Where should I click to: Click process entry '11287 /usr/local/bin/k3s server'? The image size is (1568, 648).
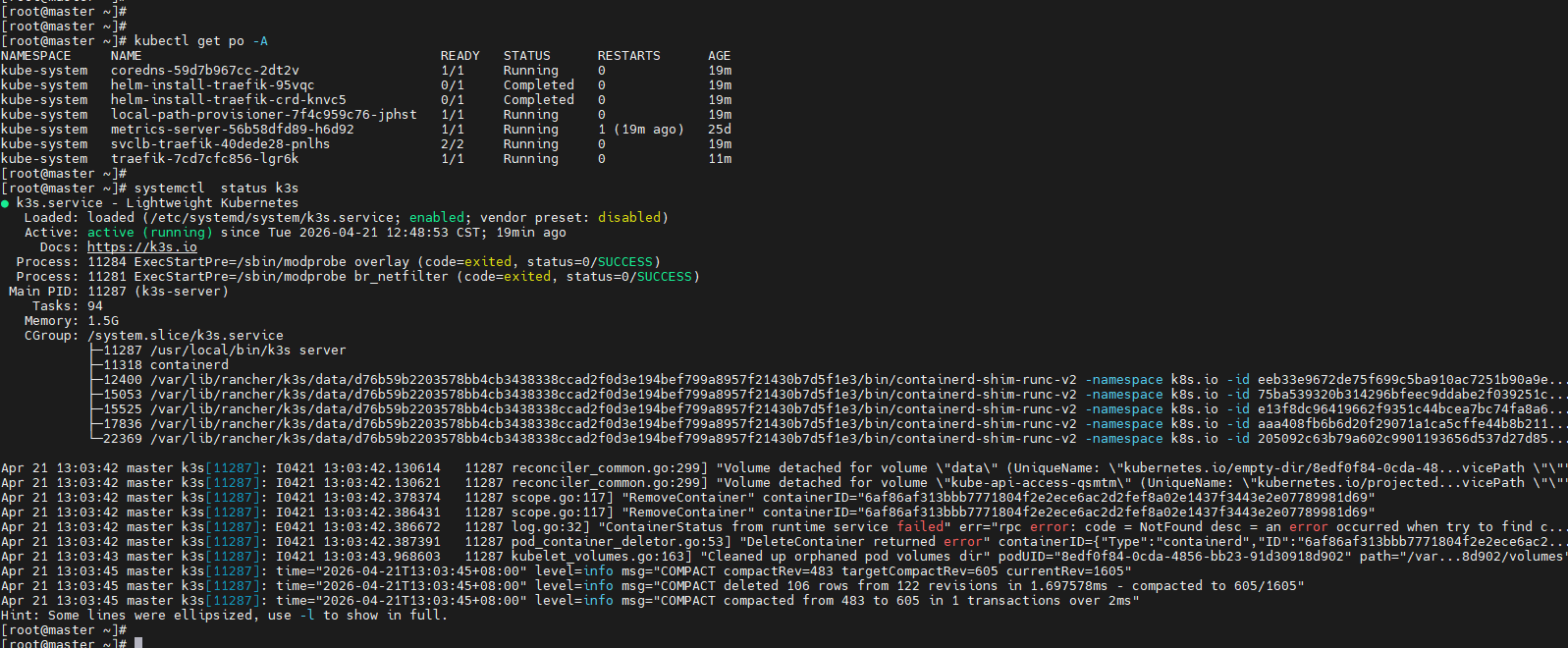tap(225, 351)
